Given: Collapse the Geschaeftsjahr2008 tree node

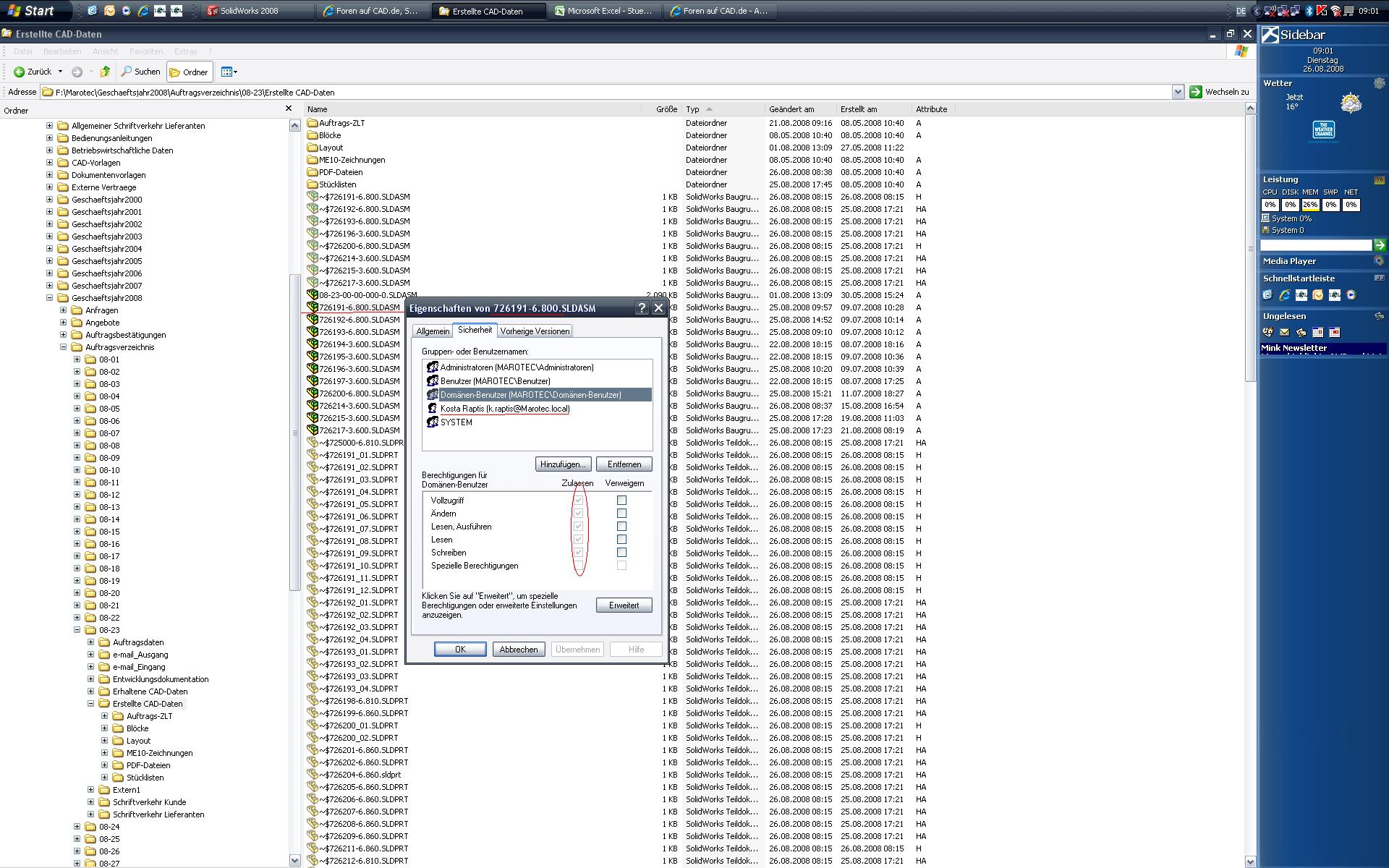Looking at the screenshot, I should coord(49,298).
